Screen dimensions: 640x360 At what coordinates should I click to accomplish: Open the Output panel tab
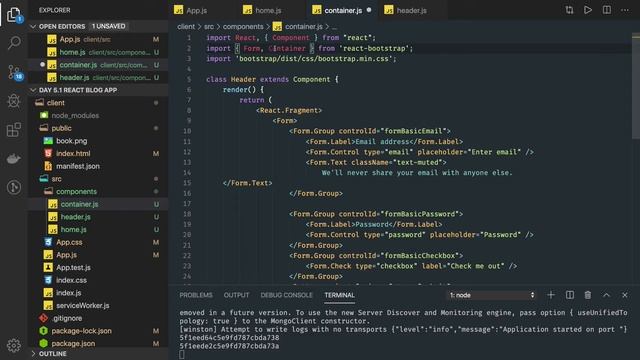236,295
